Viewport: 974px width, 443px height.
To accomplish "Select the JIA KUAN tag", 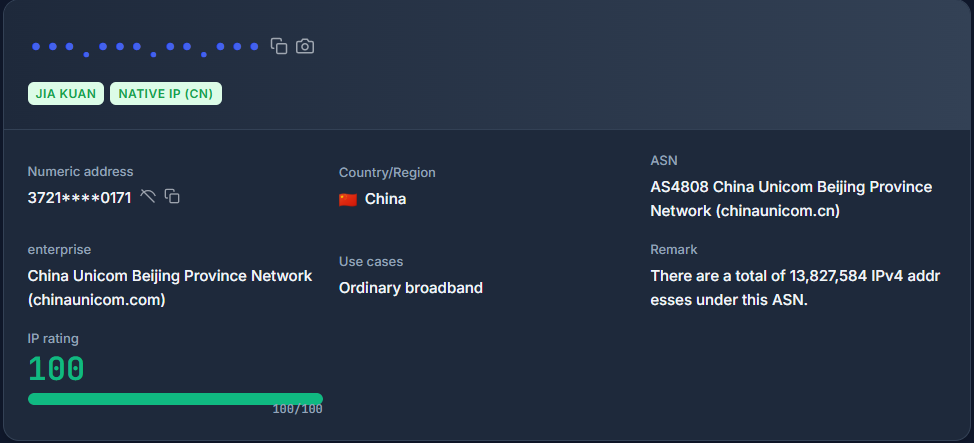I will pyautogui.click(x=66, y=94).
